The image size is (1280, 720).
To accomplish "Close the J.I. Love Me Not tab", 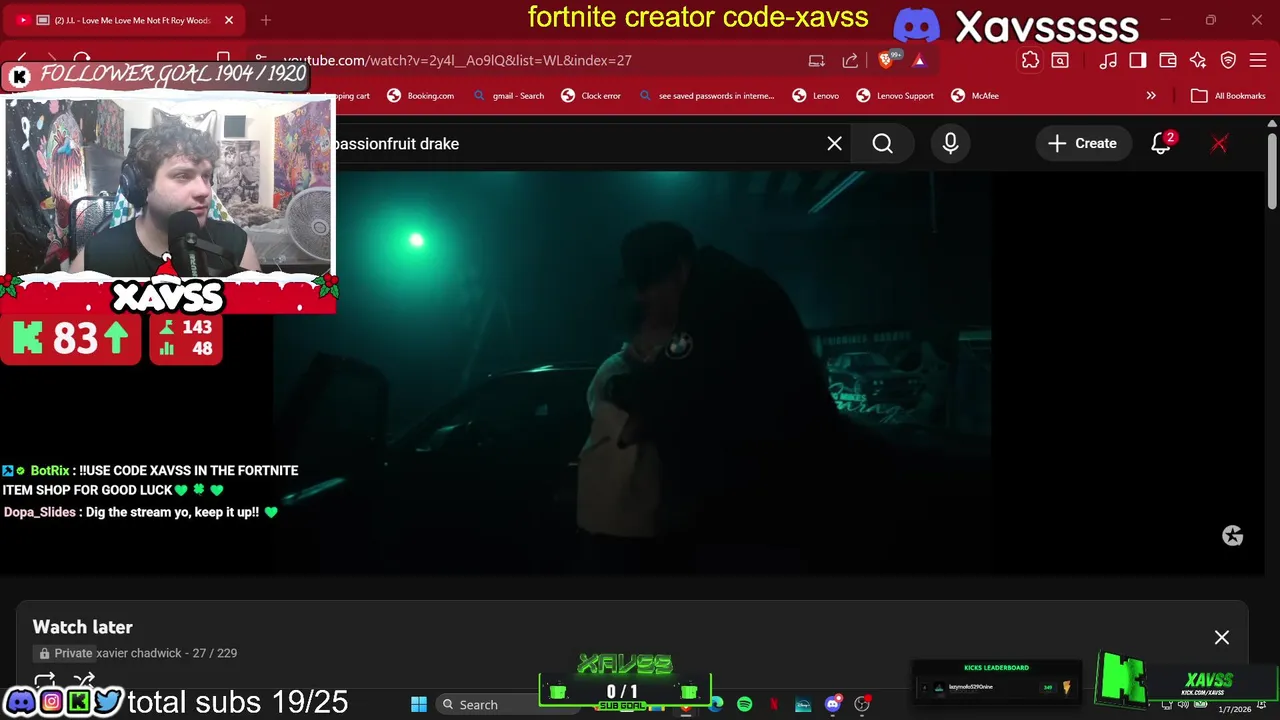I will [x=228, y=20].
